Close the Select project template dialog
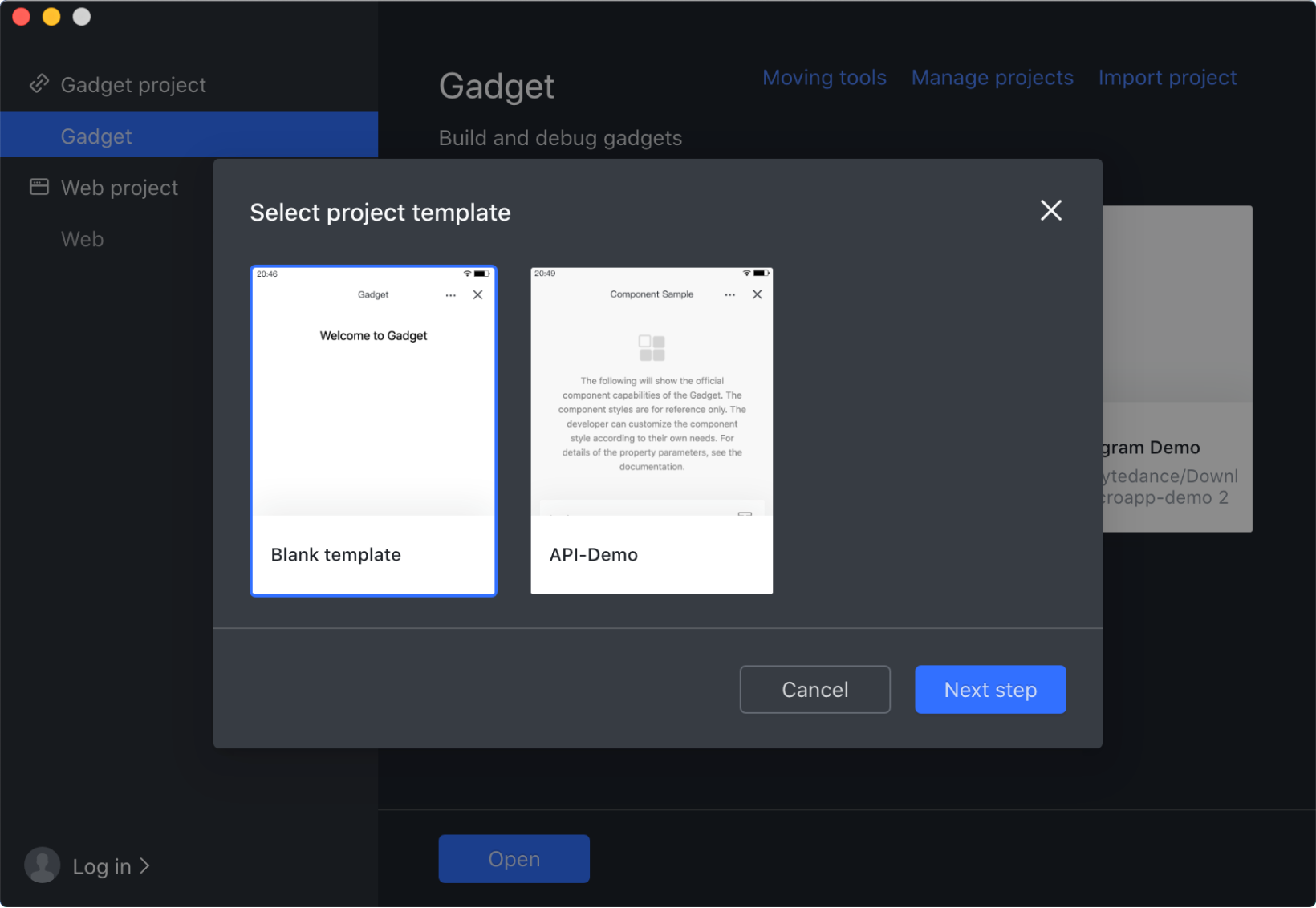 [x=1050, y=211]
